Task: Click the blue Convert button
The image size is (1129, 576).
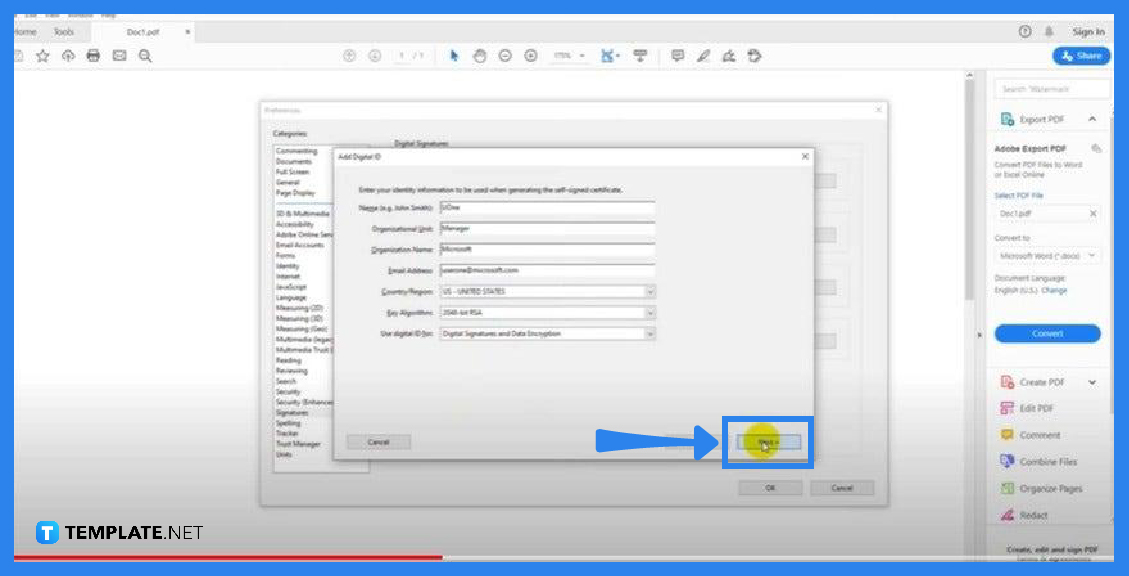Action: pyautogui.click(x=1048, y=333)
